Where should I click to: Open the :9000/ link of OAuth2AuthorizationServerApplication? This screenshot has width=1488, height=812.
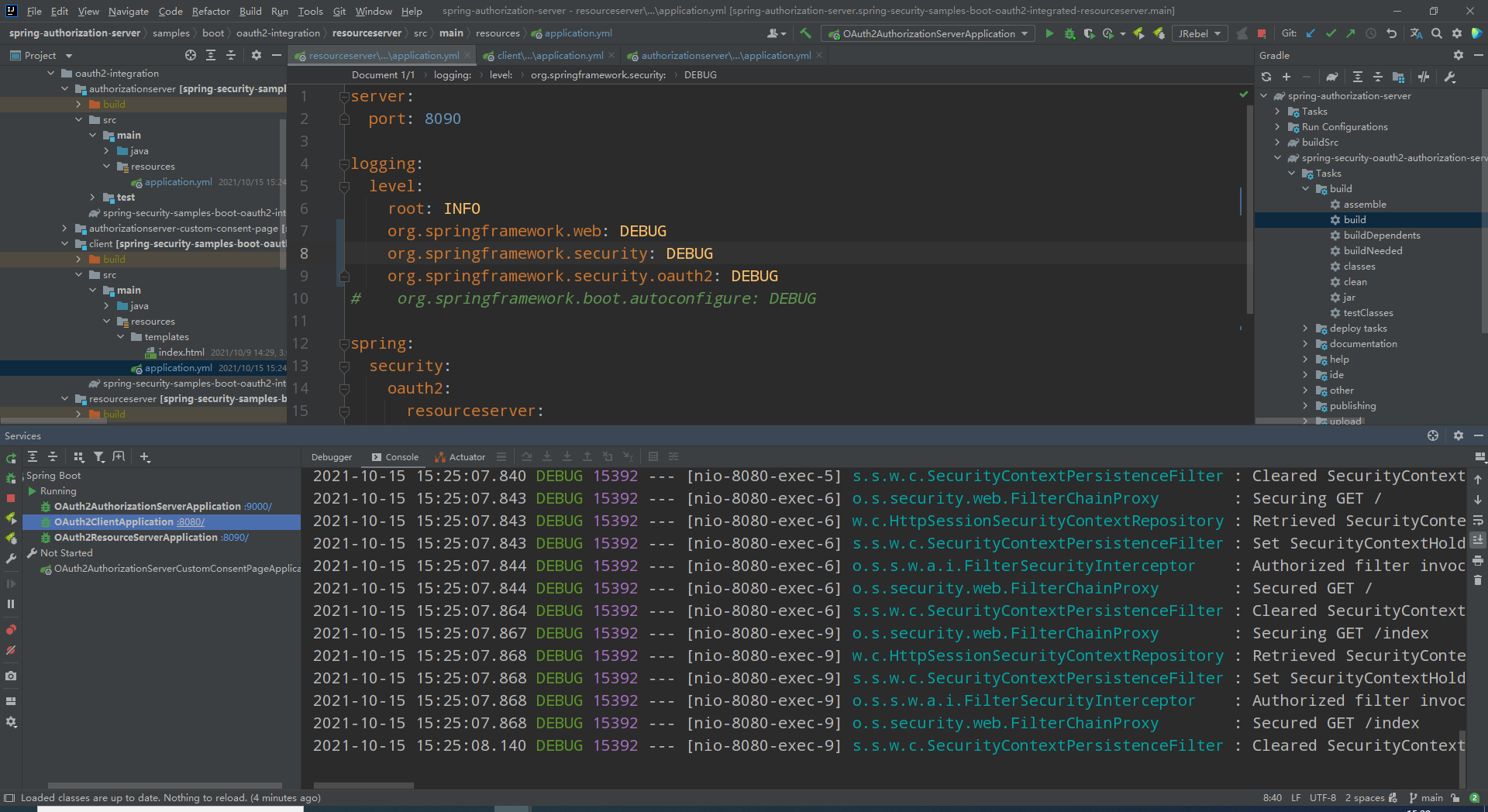258,507
